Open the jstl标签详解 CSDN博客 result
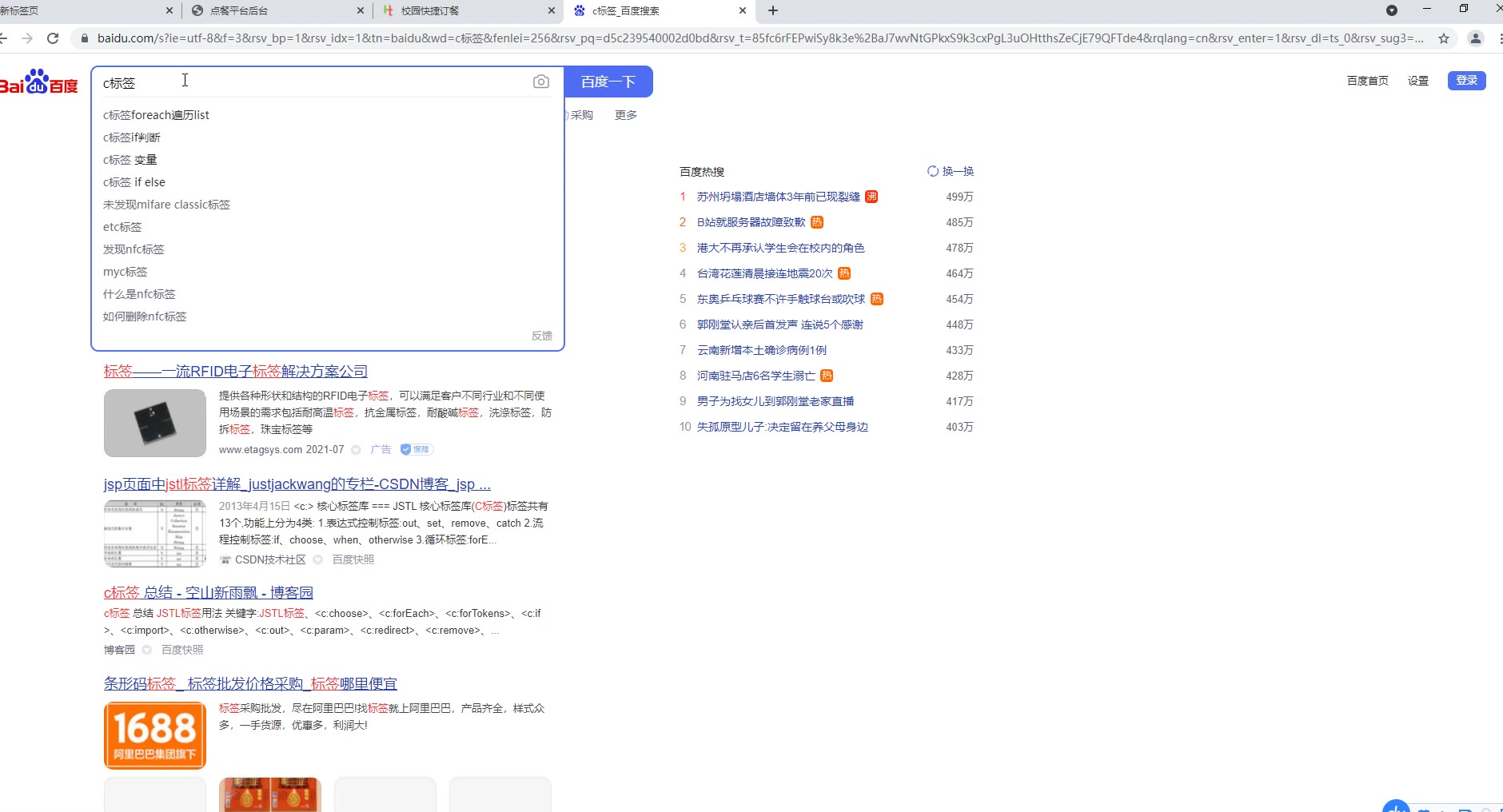 click(x=297, y=484)
